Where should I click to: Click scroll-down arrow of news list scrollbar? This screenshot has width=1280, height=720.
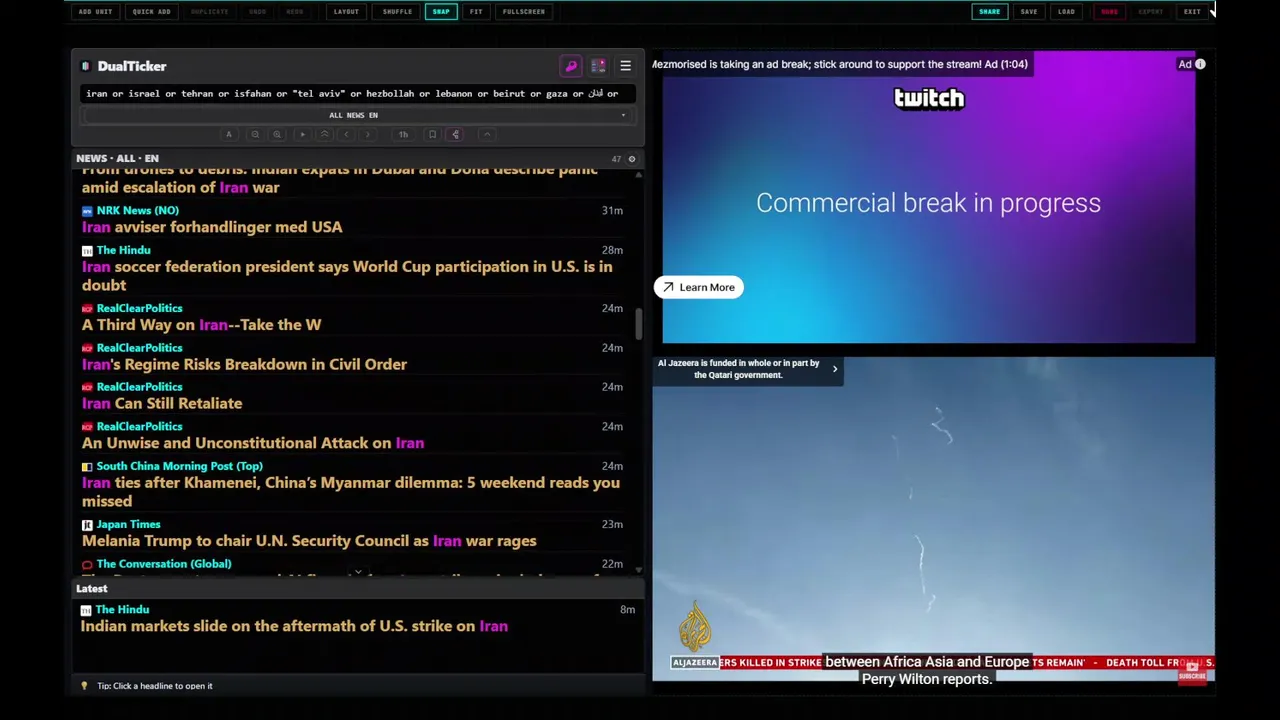point(638,570)
